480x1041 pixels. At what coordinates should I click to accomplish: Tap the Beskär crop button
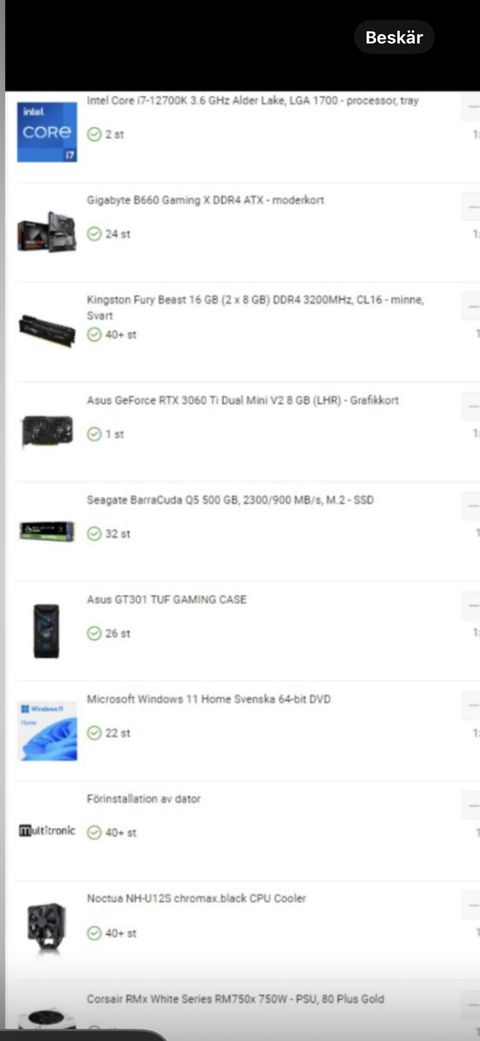(394, 37)
